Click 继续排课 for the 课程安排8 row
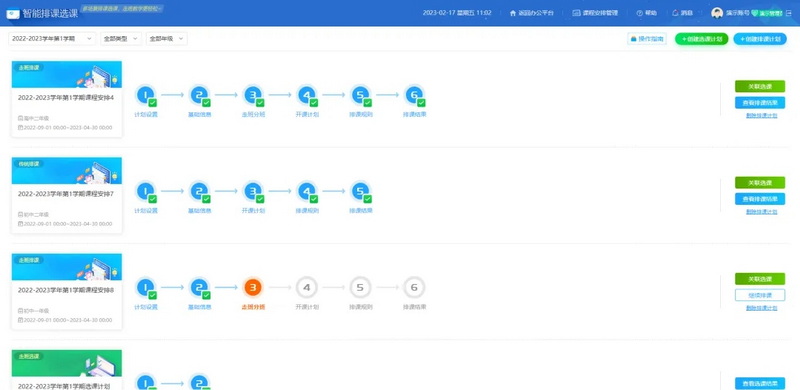 (760, 295)
